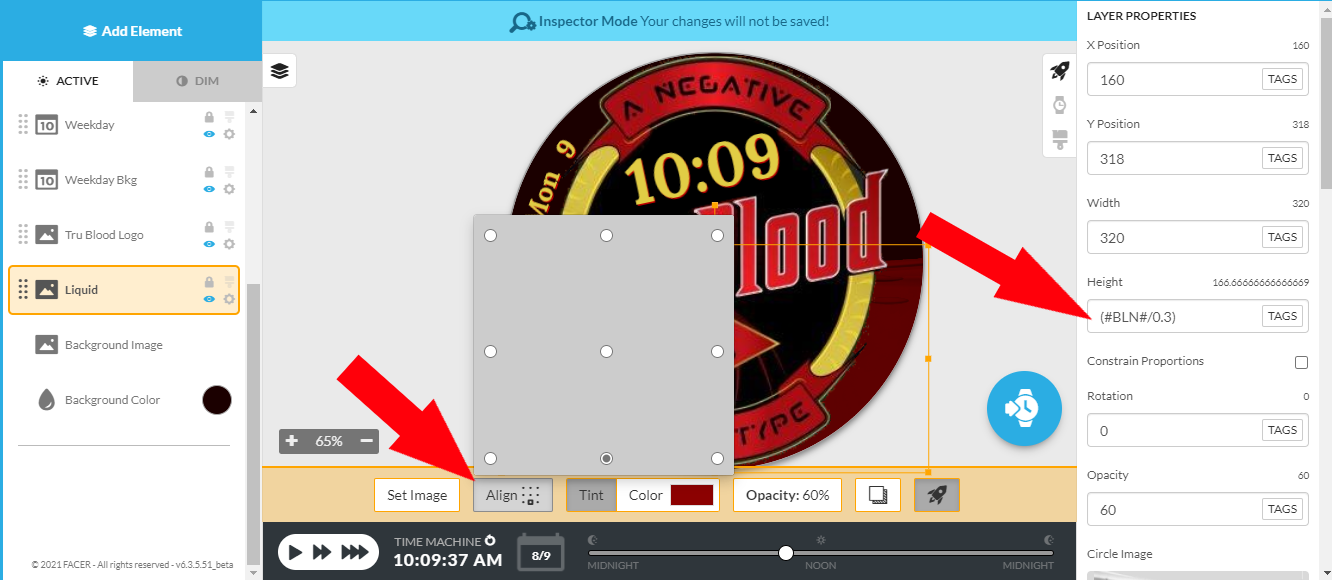The width and height of the screenshot is (1332, 580).
Task: Click the double-arrow fast forward button
Action: coord(323,552)
